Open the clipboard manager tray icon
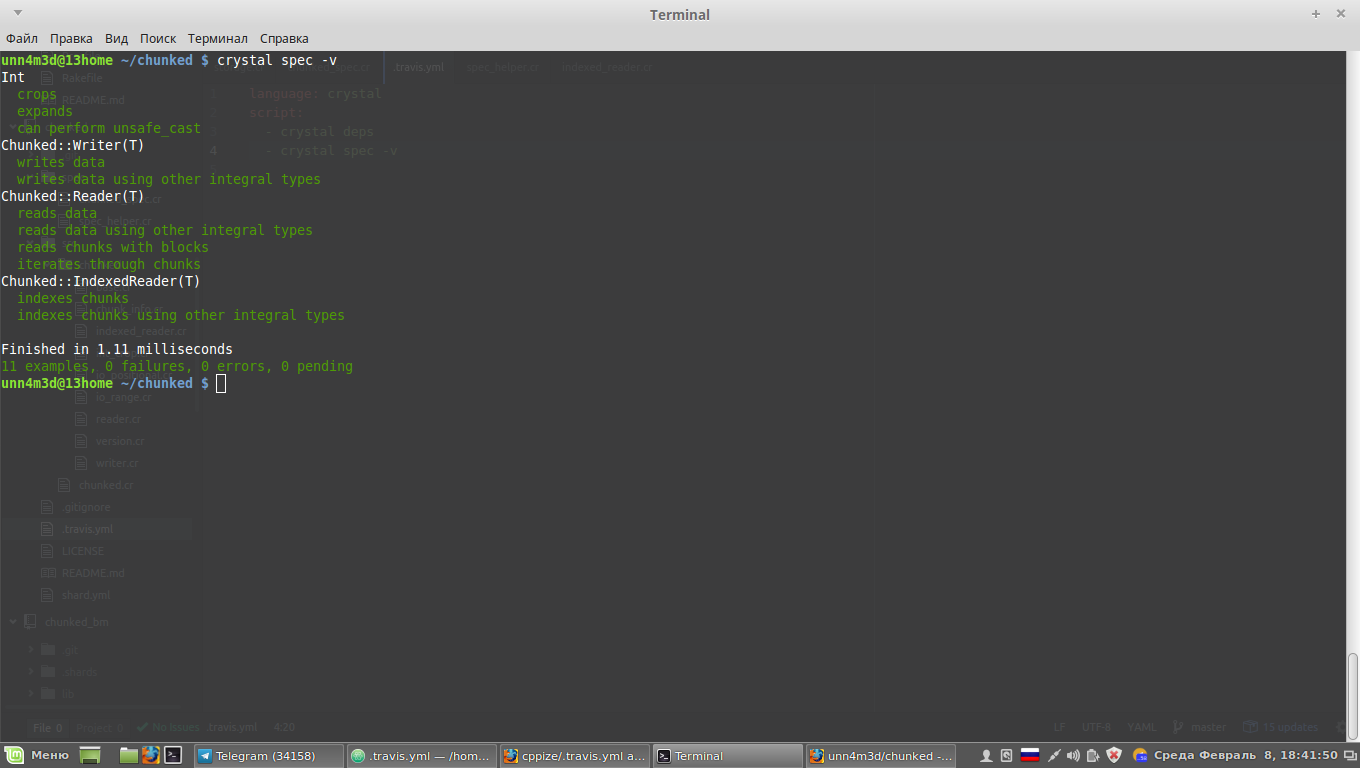The image size is (1360, 768). click(1007, 756)
